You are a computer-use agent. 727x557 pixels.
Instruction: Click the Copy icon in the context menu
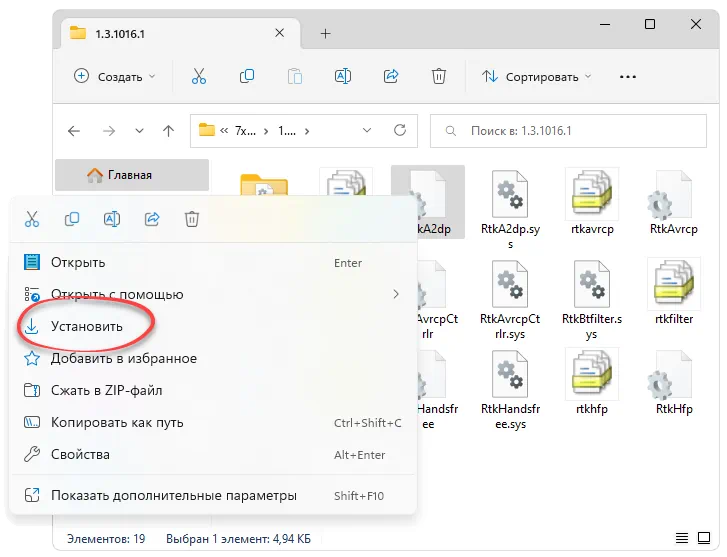[72, 219]
